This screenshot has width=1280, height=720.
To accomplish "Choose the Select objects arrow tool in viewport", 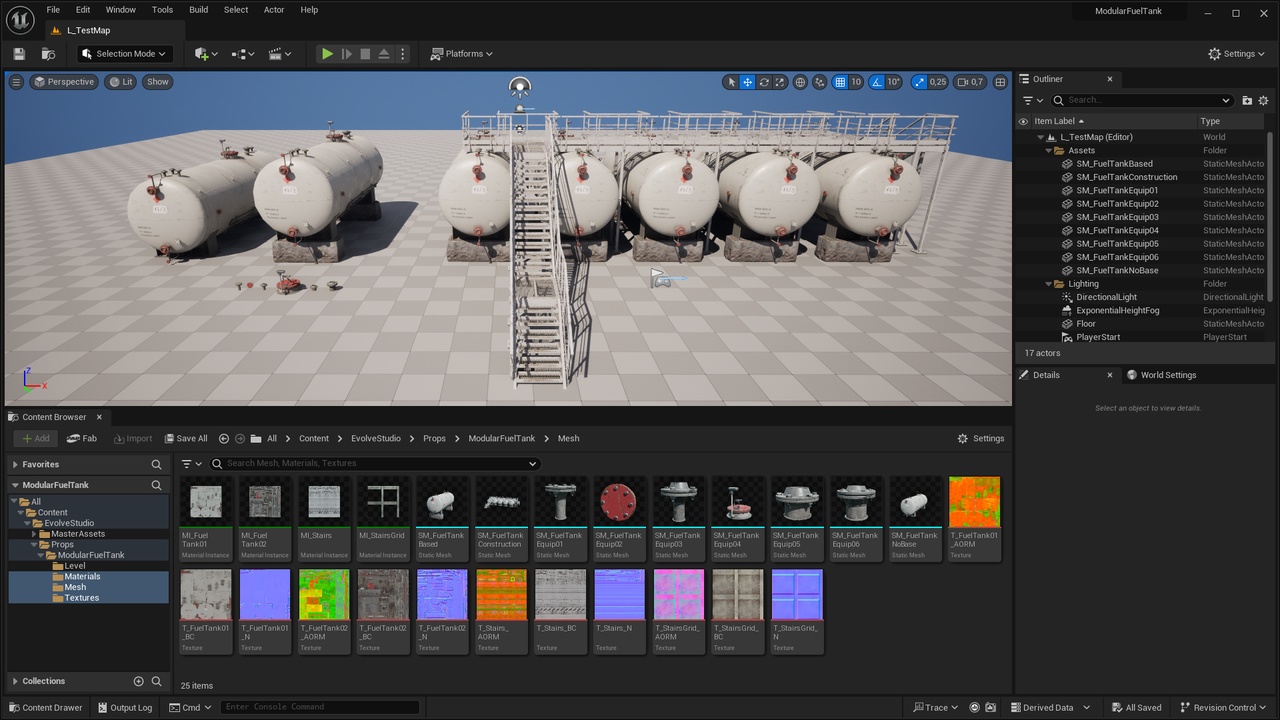I will (x=731, y=82).
